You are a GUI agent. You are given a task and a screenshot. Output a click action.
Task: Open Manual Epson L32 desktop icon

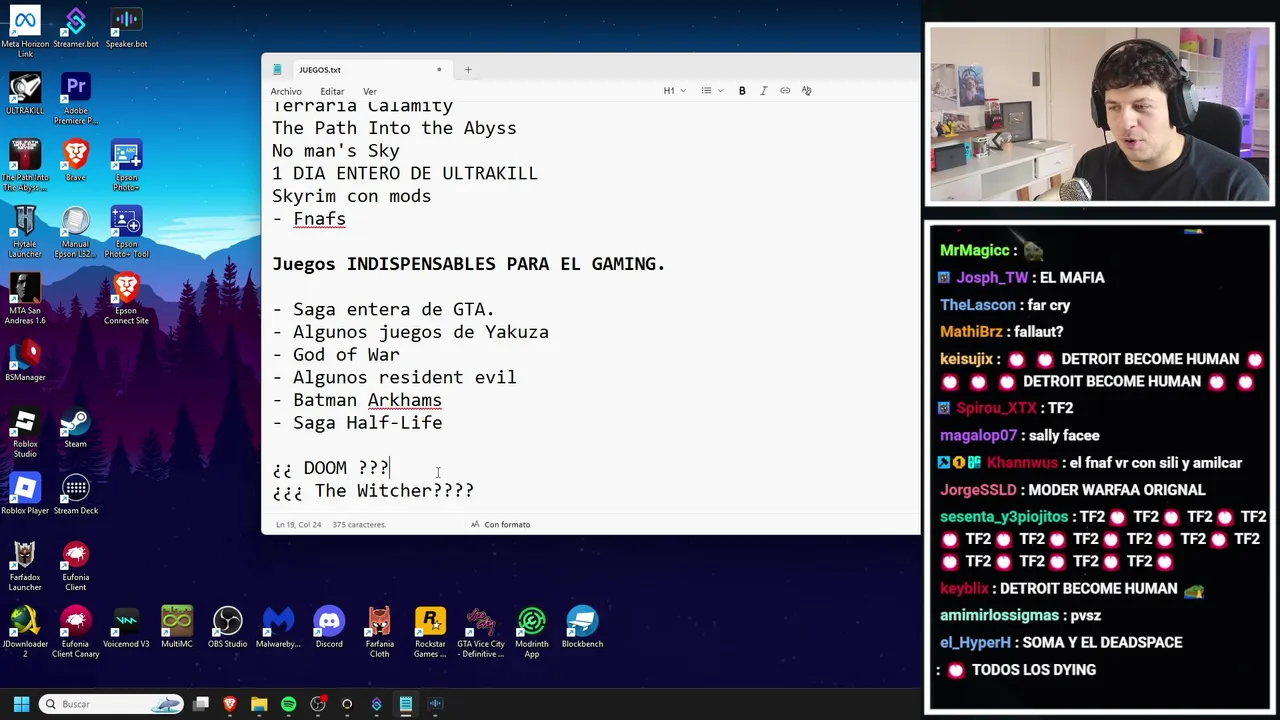(76, 232)
